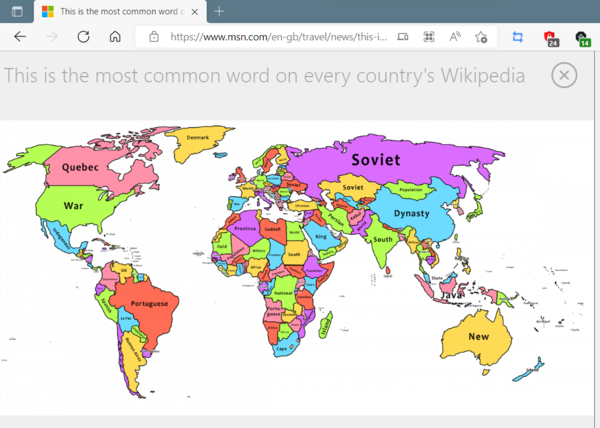Click the 'South' label on India

coord(383,239)
